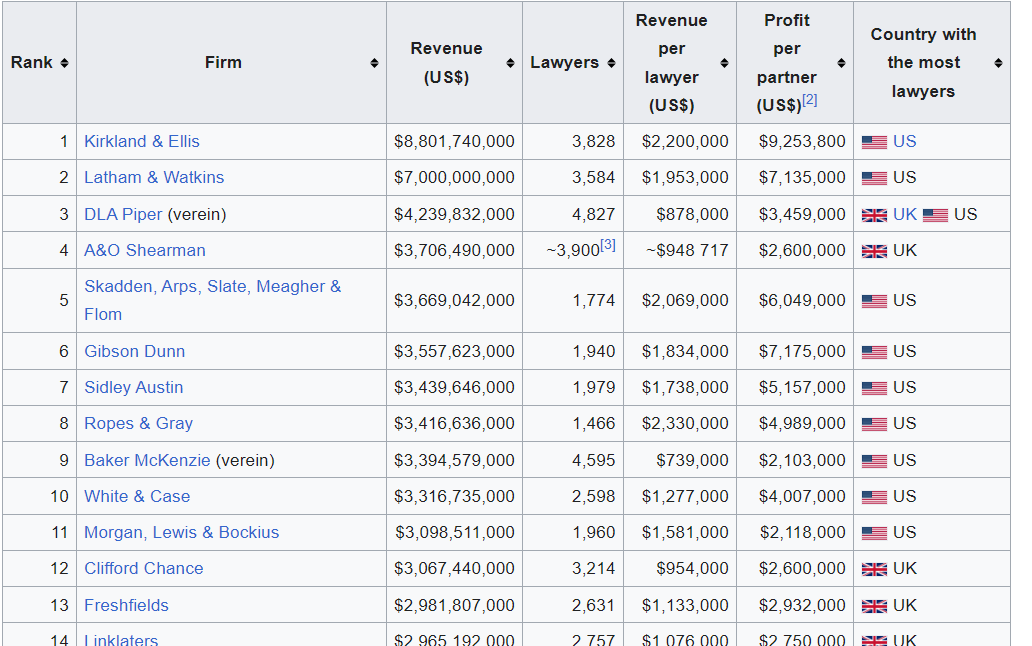Click US flag in Latham & Watkins row

874,178
